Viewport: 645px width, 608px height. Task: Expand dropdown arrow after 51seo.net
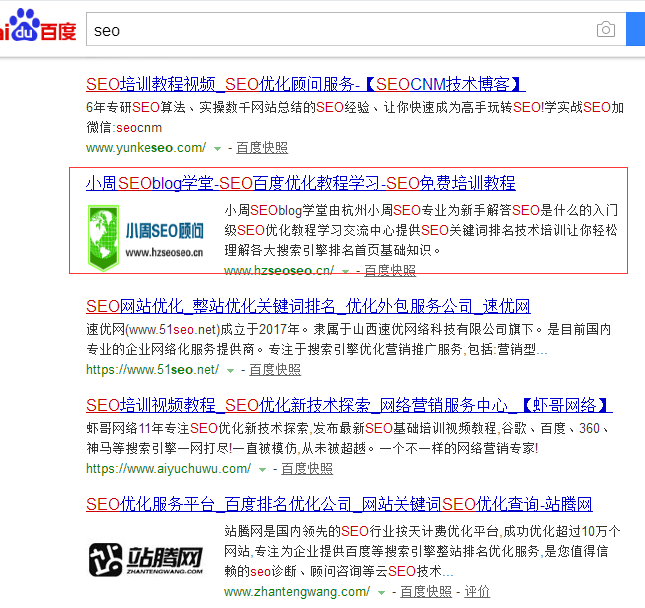230,371
